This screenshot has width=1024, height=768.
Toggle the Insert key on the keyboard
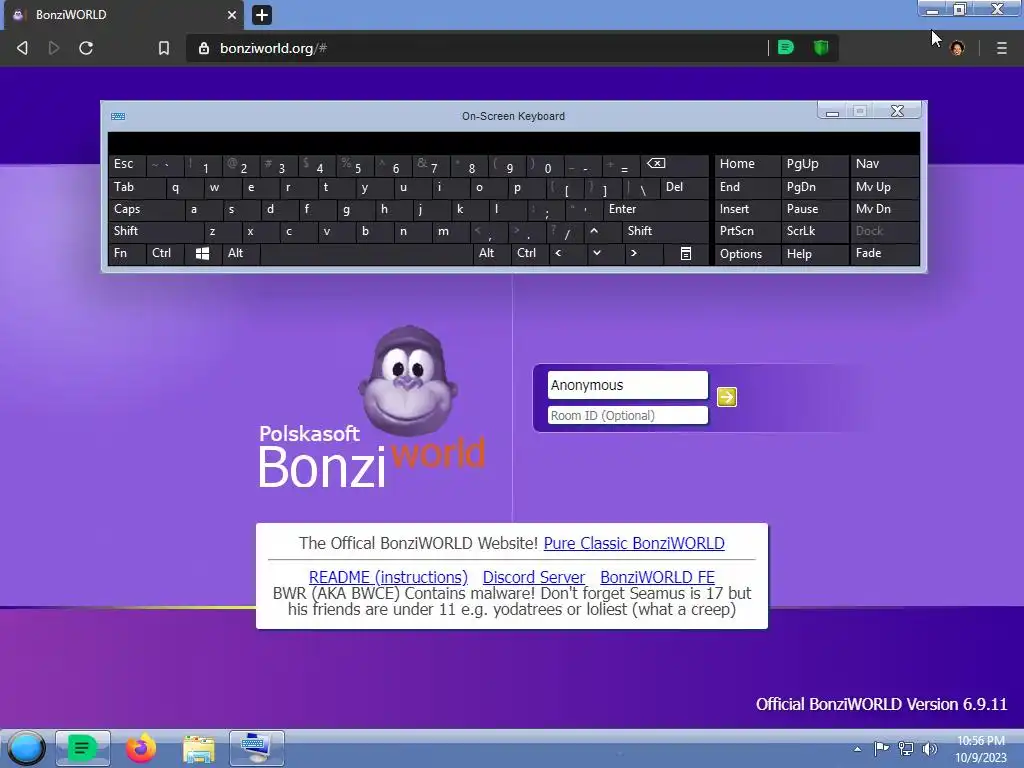747,209
